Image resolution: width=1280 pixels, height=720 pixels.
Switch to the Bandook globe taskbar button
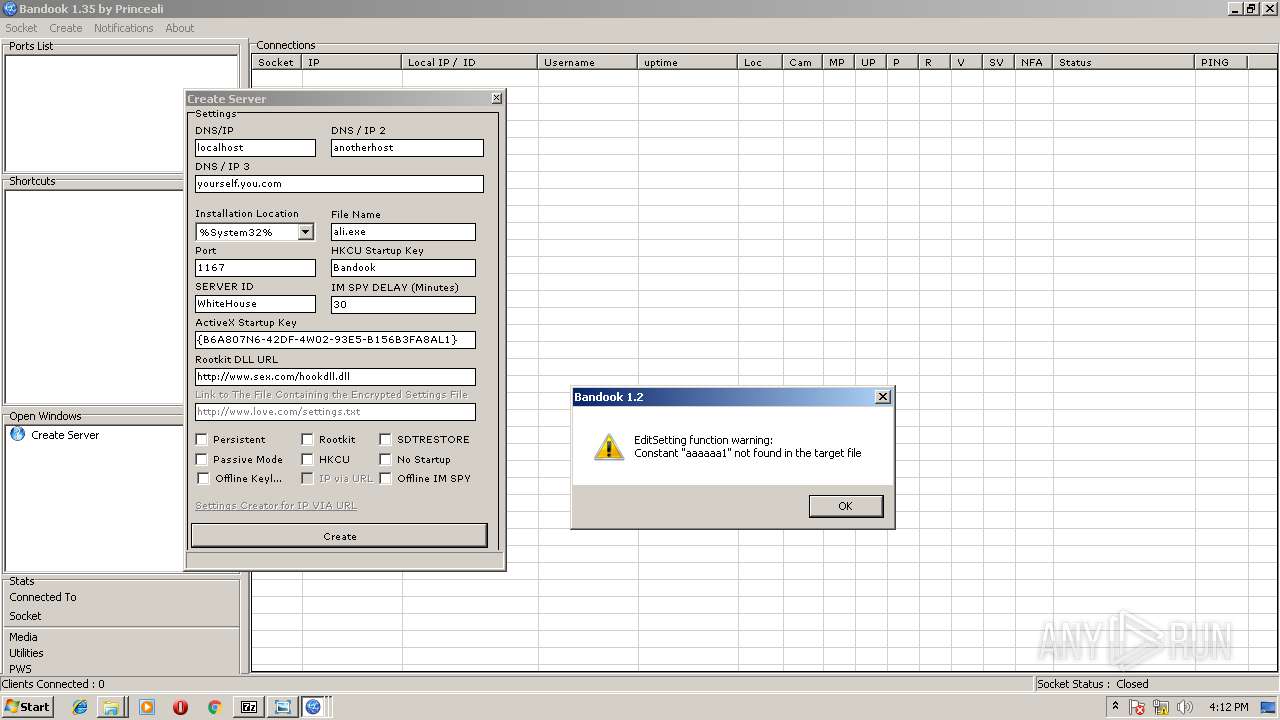[314, 707]
